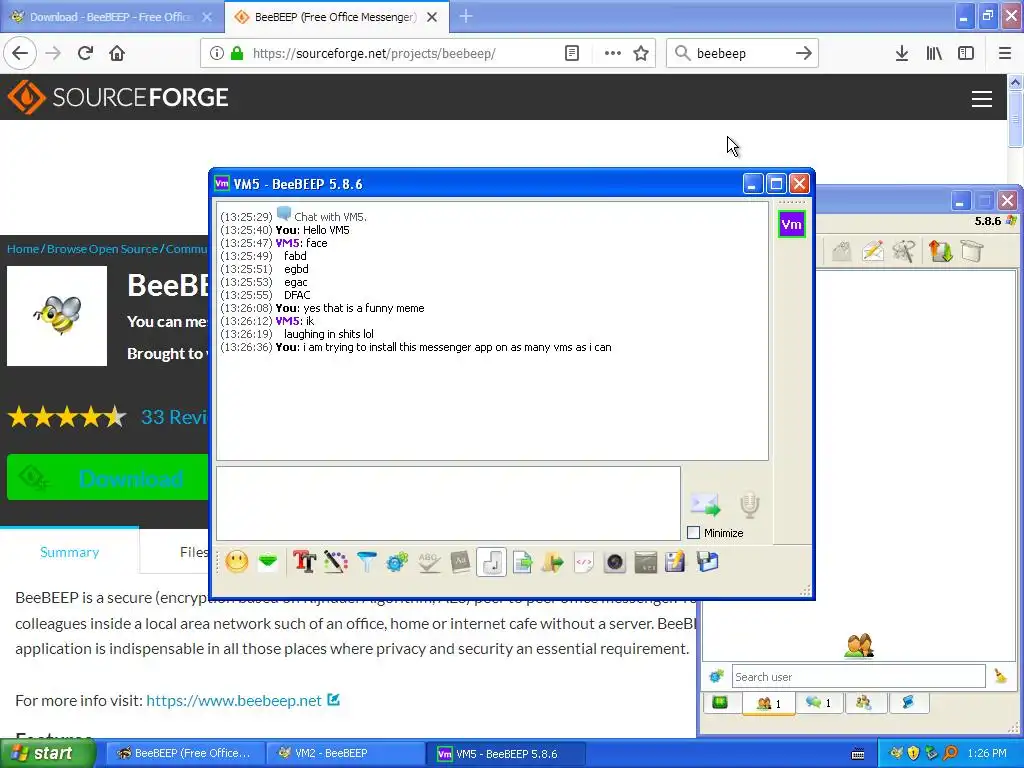Click the up-down arrows file transfer icon
This screenshot has height=768, width=1024.
(x=940, y=251)
